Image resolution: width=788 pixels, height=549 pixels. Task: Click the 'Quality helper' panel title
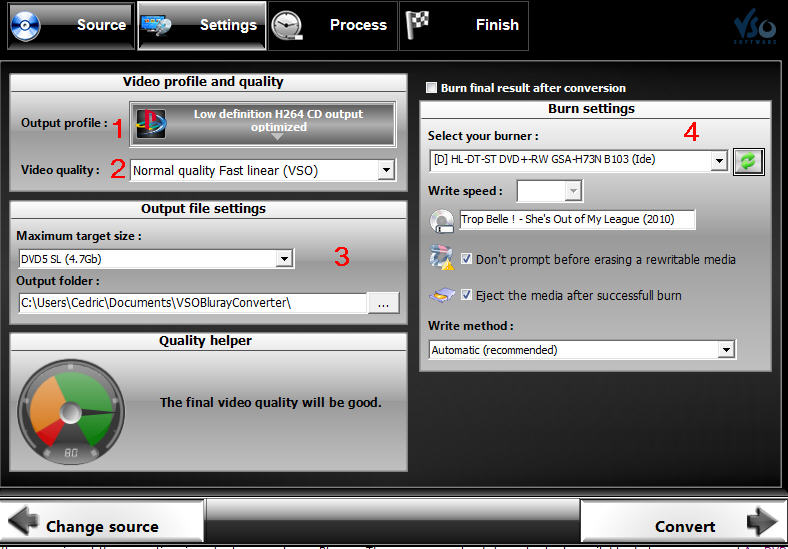[x=206, y=341]
